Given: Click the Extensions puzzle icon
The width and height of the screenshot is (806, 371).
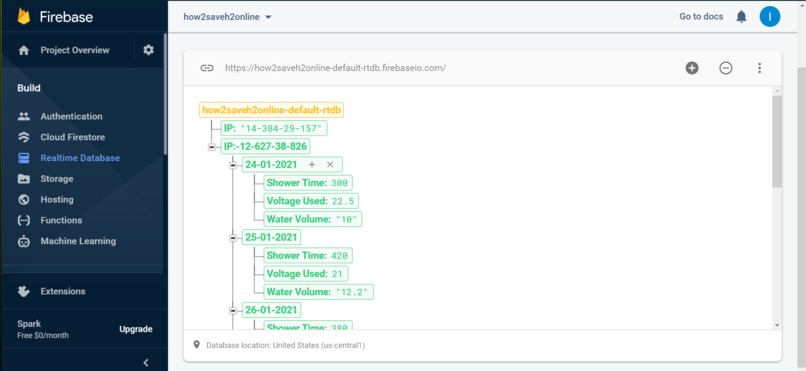Looking at the screenshot, I should click(x=24, y=291).
